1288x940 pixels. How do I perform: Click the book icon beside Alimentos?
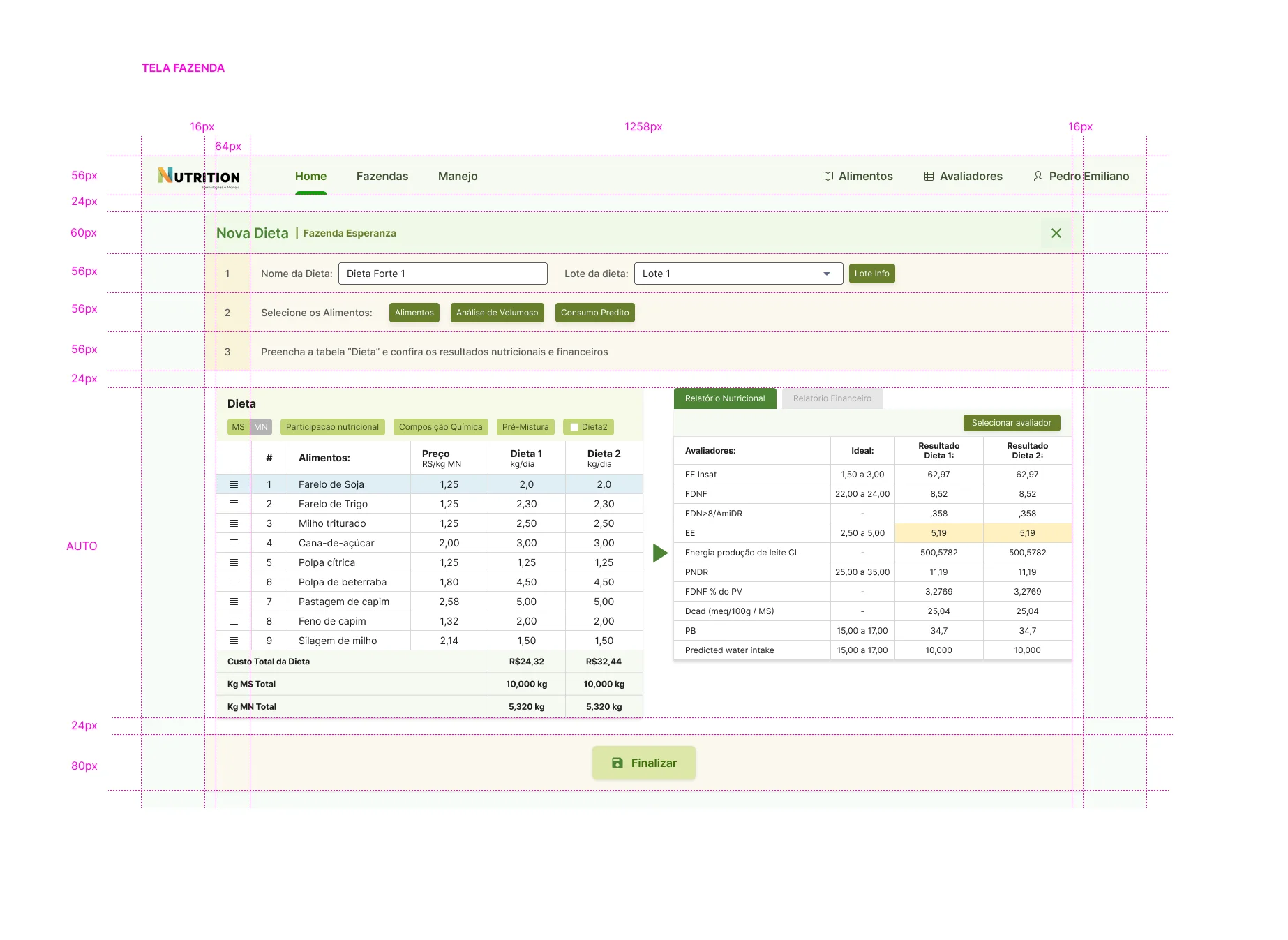tap(828, 177)
